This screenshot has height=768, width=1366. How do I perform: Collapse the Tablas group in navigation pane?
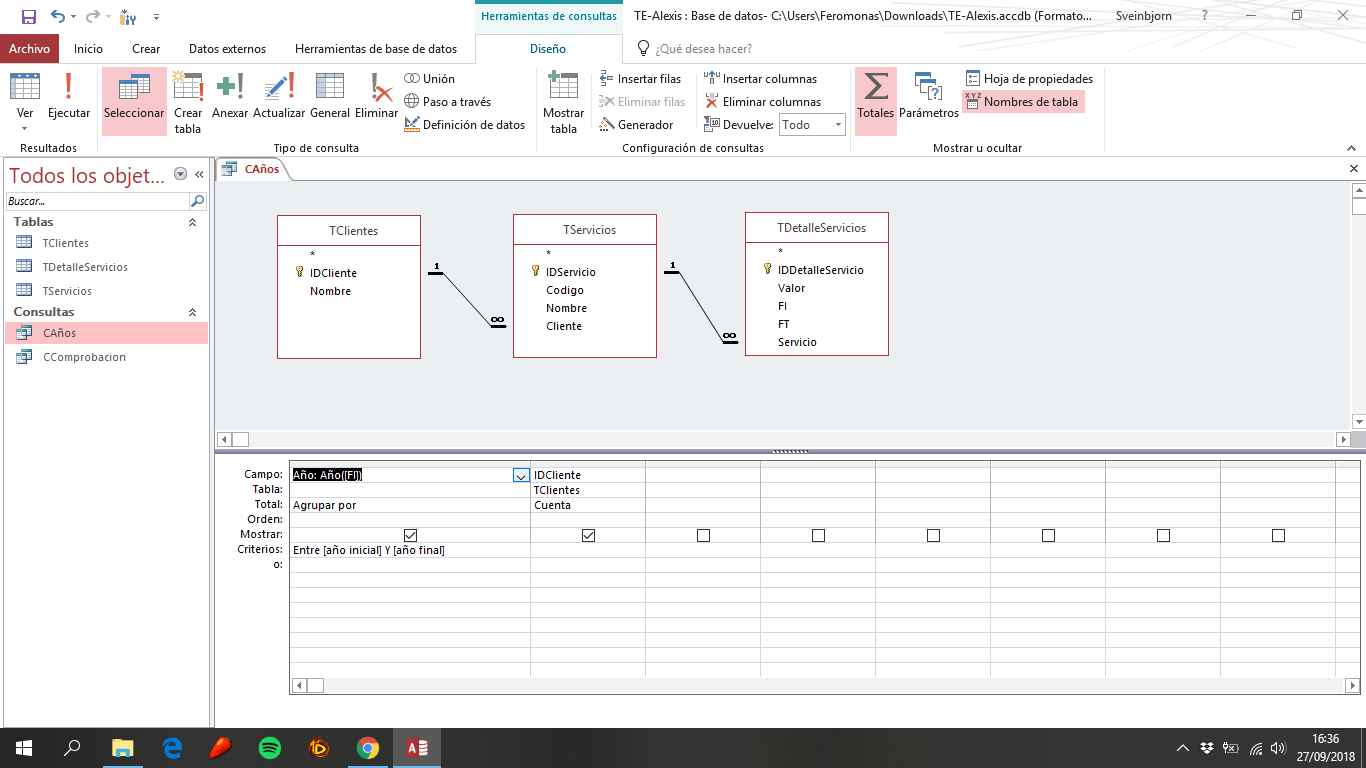(x=192, y=222)
